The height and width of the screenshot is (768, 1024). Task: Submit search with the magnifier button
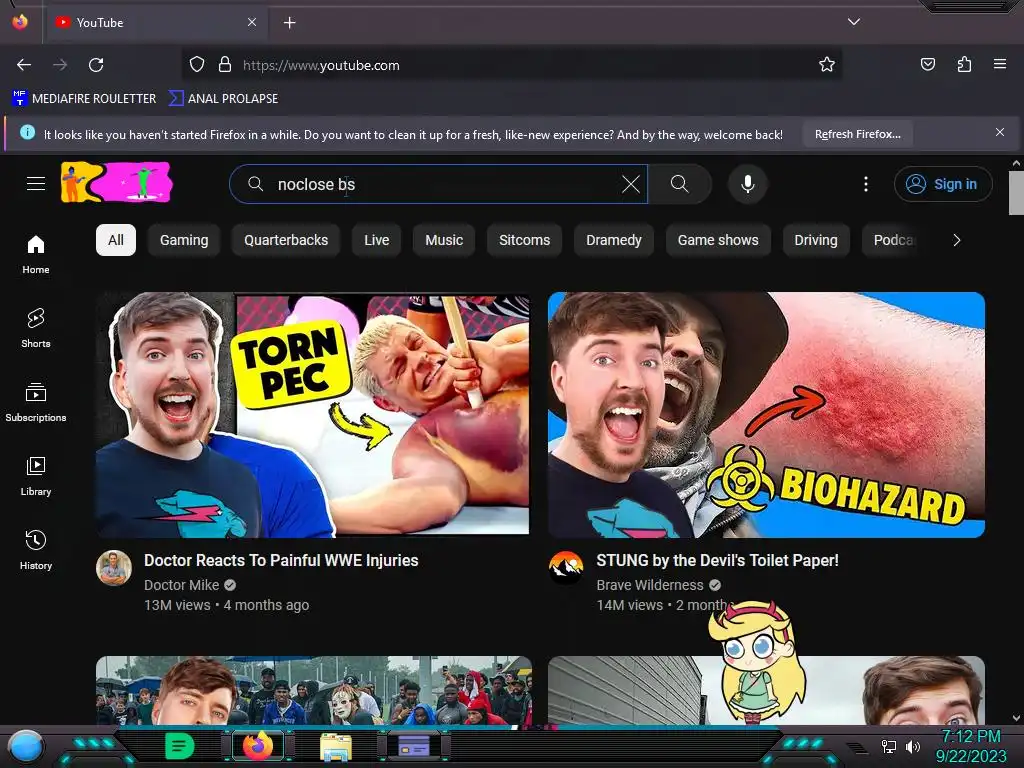(x=679, y=184)
